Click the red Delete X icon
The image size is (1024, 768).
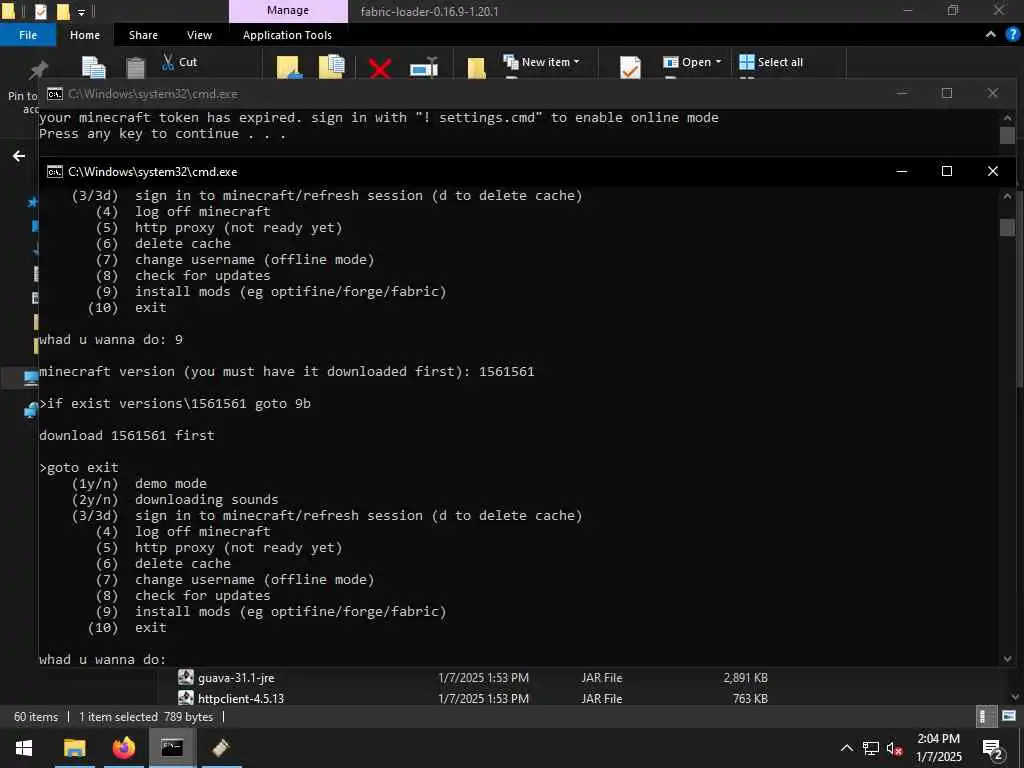click(x=379, y=68)
